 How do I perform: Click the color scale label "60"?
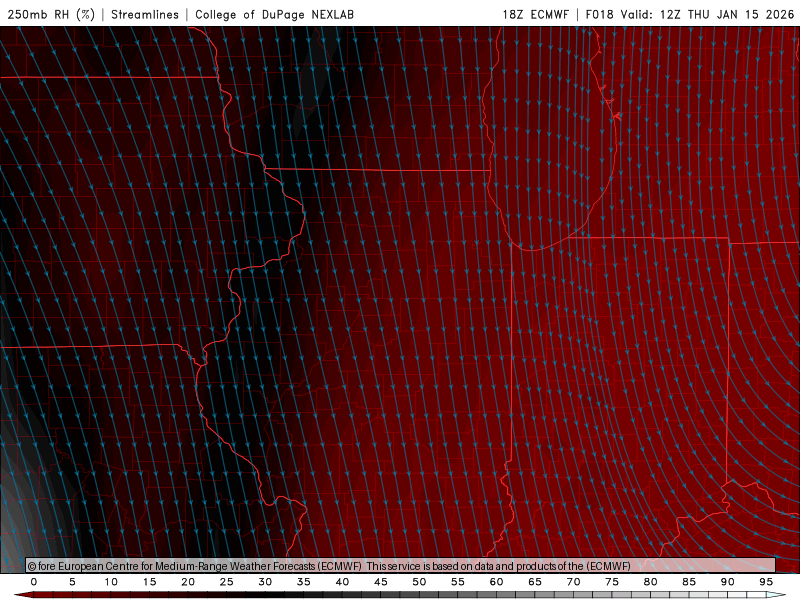496,582
